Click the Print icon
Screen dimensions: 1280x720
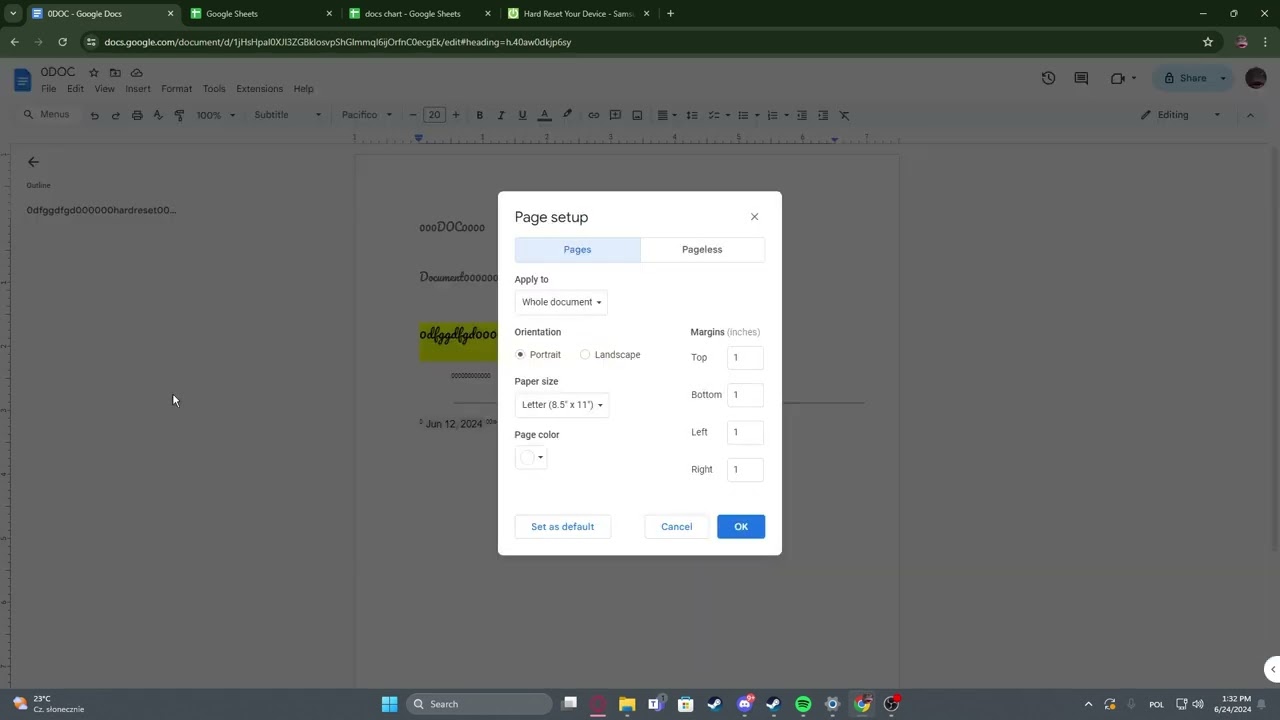click(137, 115)
